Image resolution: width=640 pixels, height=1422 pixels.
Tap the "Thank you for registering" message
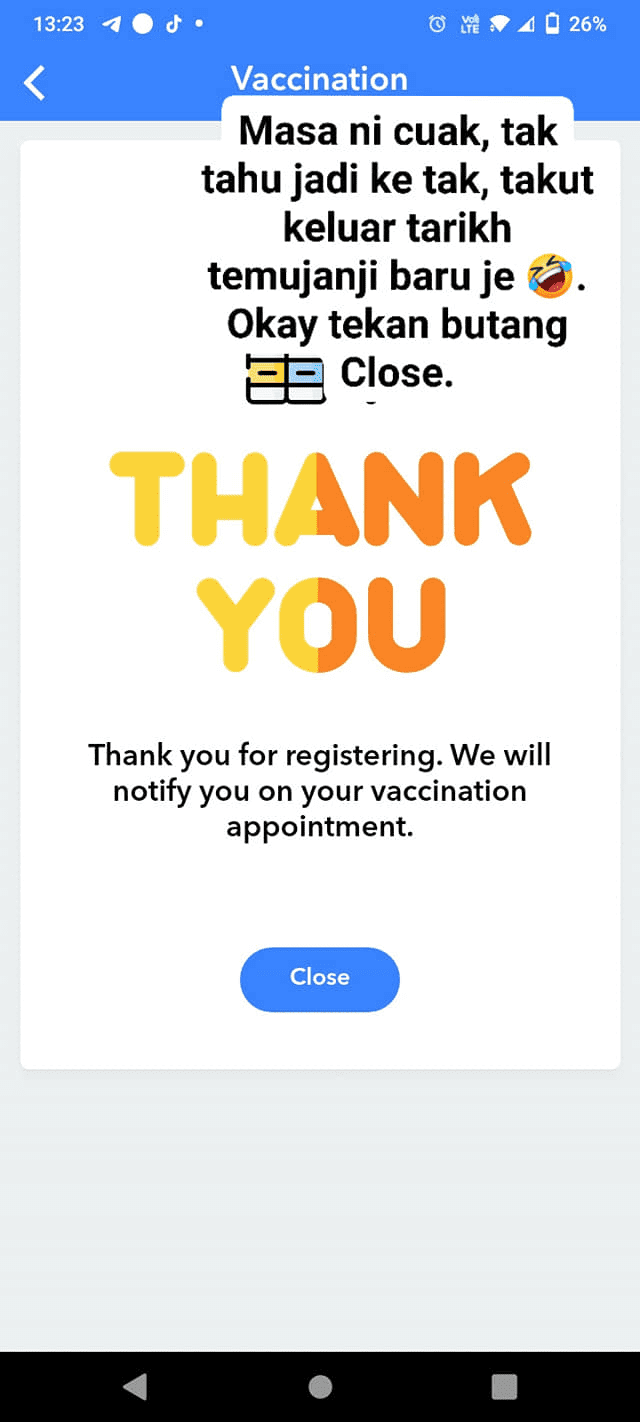[320, 790]
